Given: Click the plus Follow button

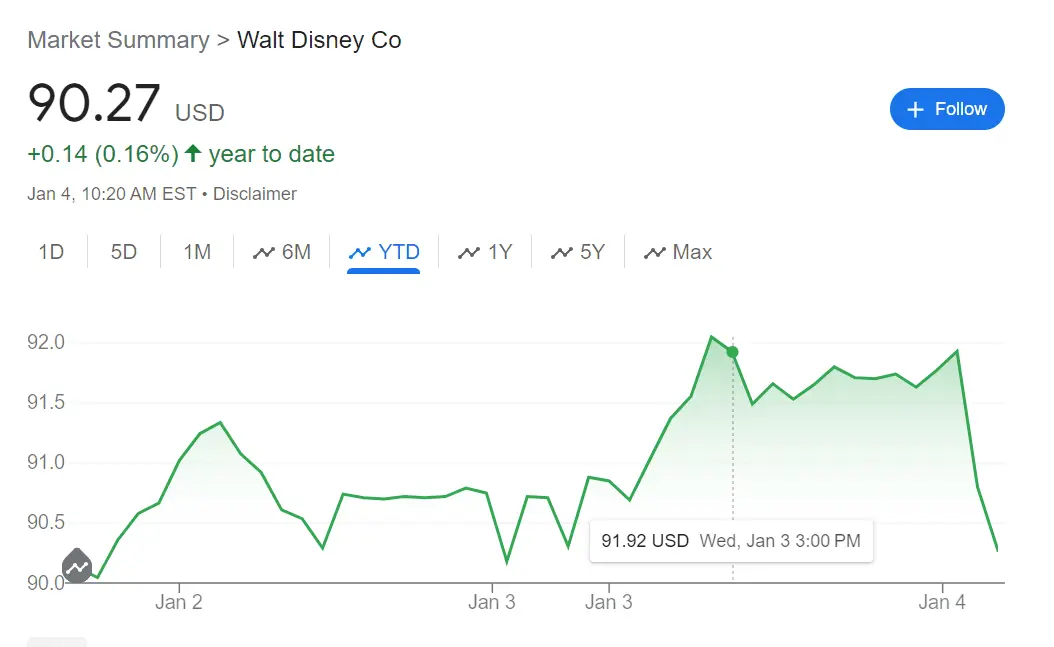Looking at the screenshot, I should 946,109.
